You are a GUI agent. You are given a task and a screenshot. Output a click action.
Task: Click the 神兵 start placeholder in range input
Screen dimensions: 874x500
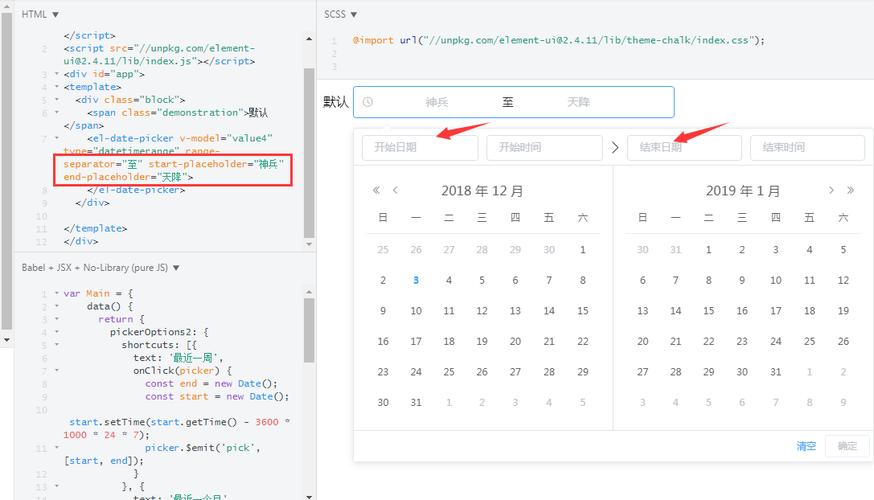(437, 102)
